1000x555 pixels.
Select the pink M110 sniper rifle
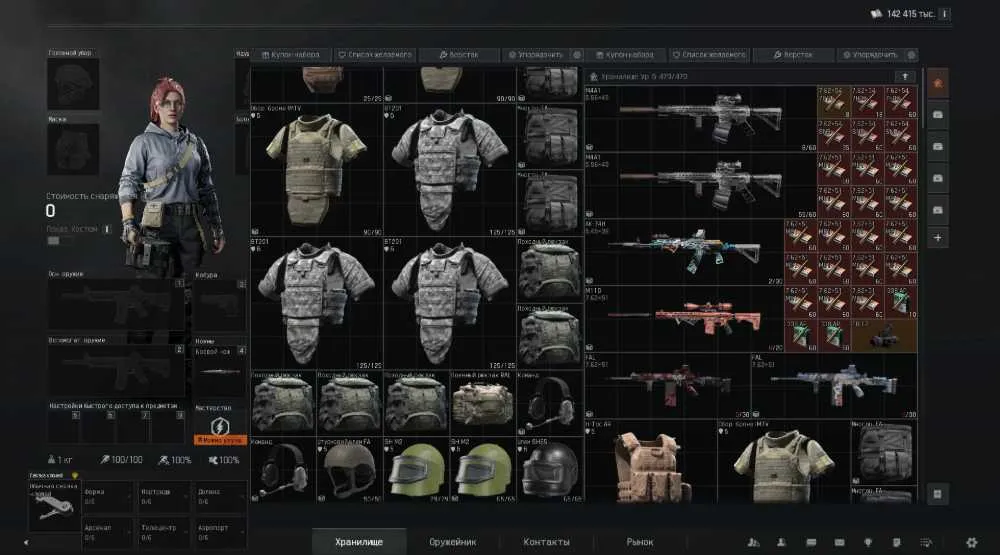click(684, 318)
